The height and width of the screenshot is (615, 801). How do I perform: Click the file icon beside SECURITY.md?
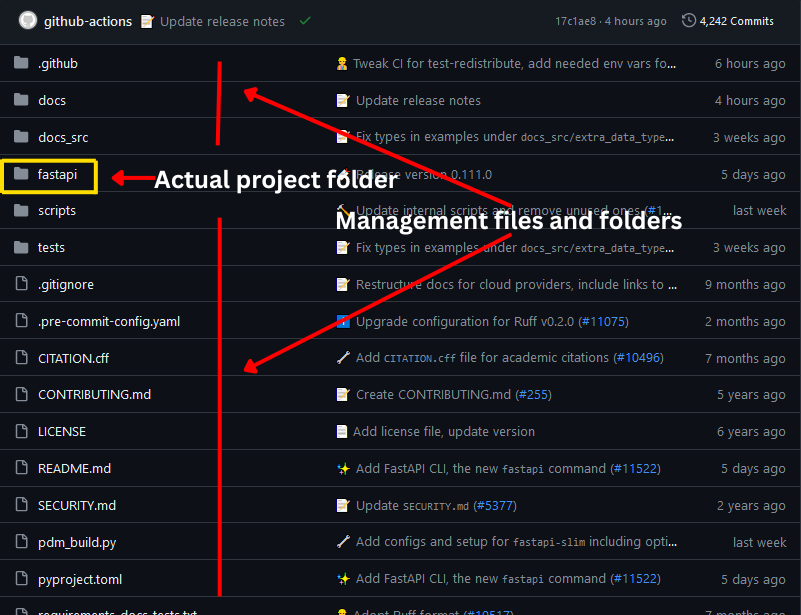[21, 505]
